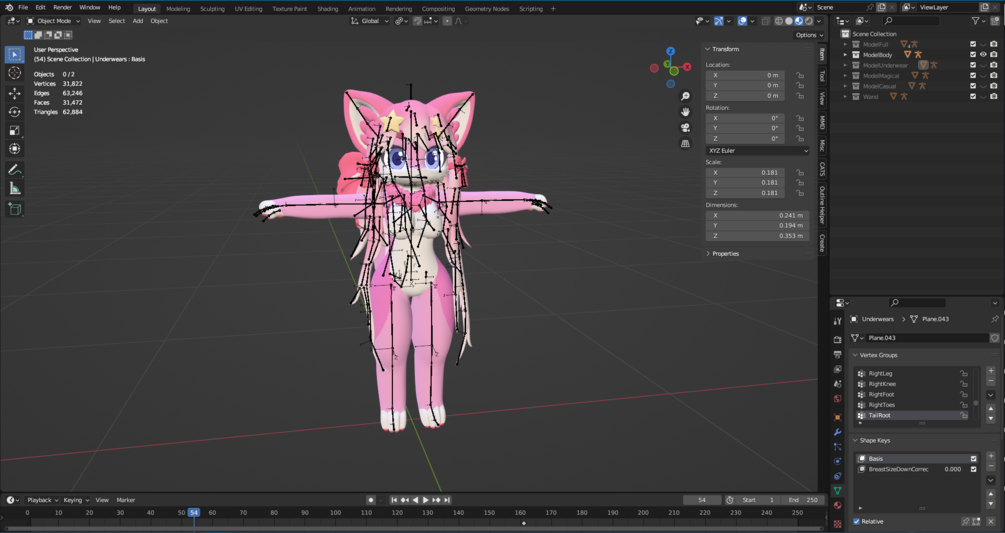
Task: Select the Cursor tool
Action: (14, 73)
